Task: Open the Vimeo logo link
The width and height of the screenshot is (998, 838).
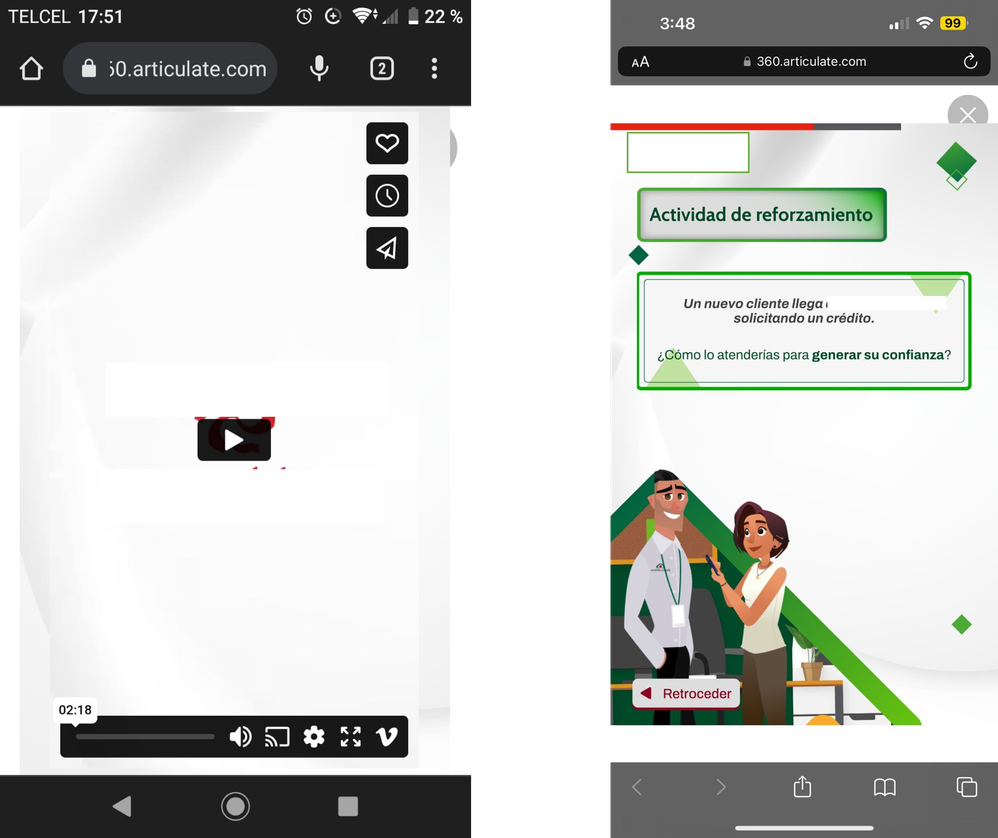Action: [x=387, y=737]
